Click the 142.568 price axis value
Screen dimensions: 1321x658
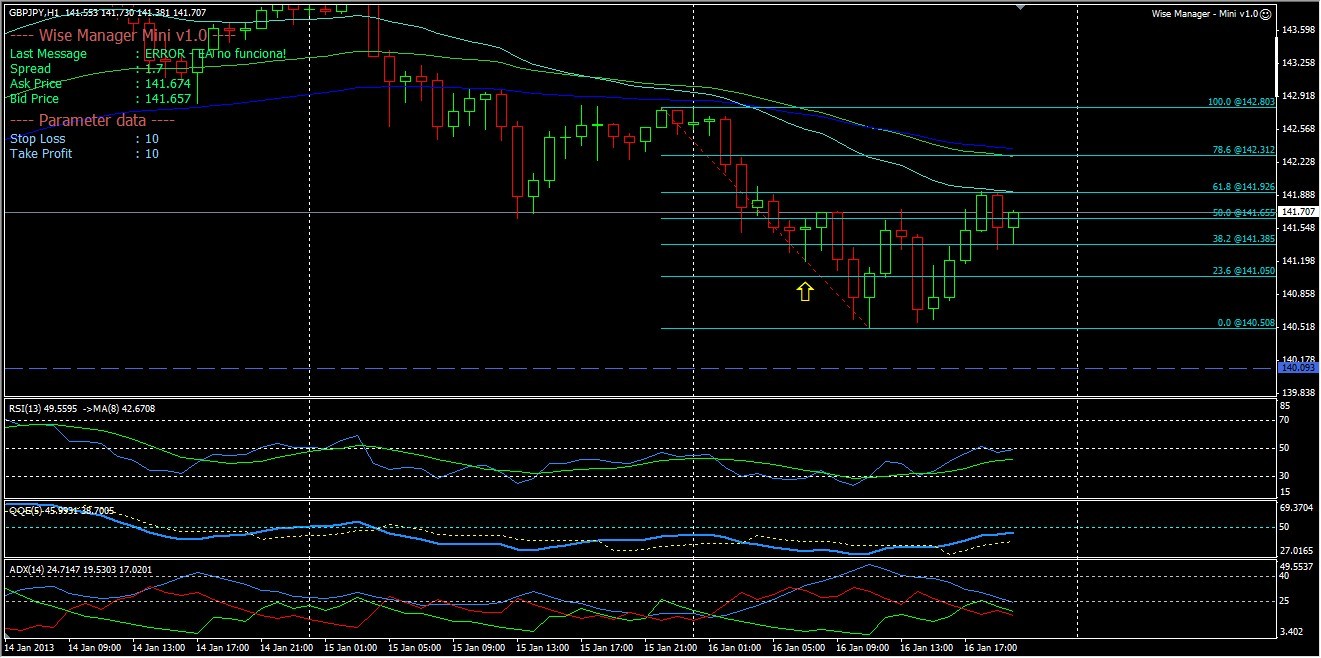1298,129
